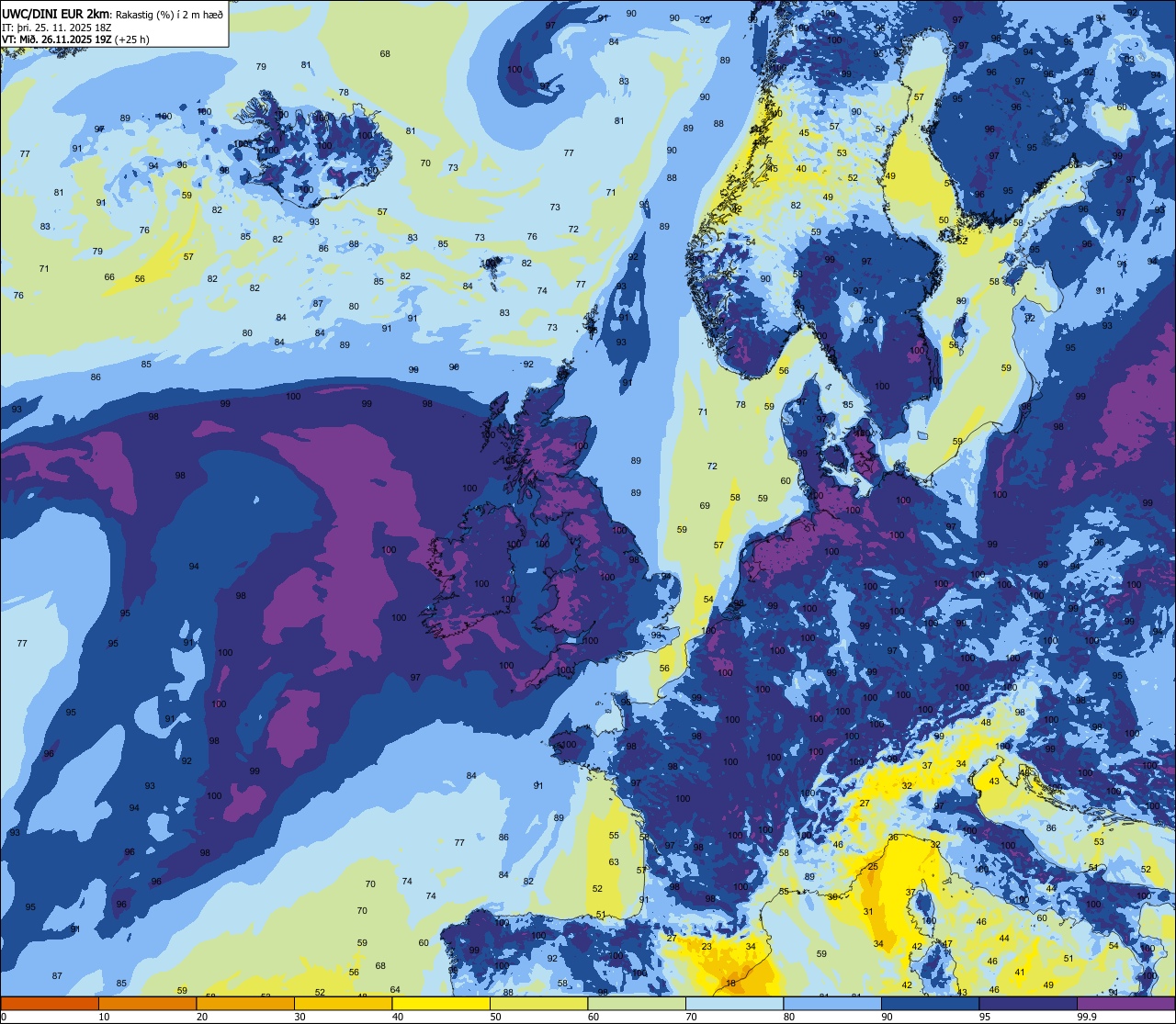The height and width of the screenshot is (1024, 1176).
Task: Click the 40–50% bright yellow legend swatch
Action: pyautogui.click(x=441, y=1003)
